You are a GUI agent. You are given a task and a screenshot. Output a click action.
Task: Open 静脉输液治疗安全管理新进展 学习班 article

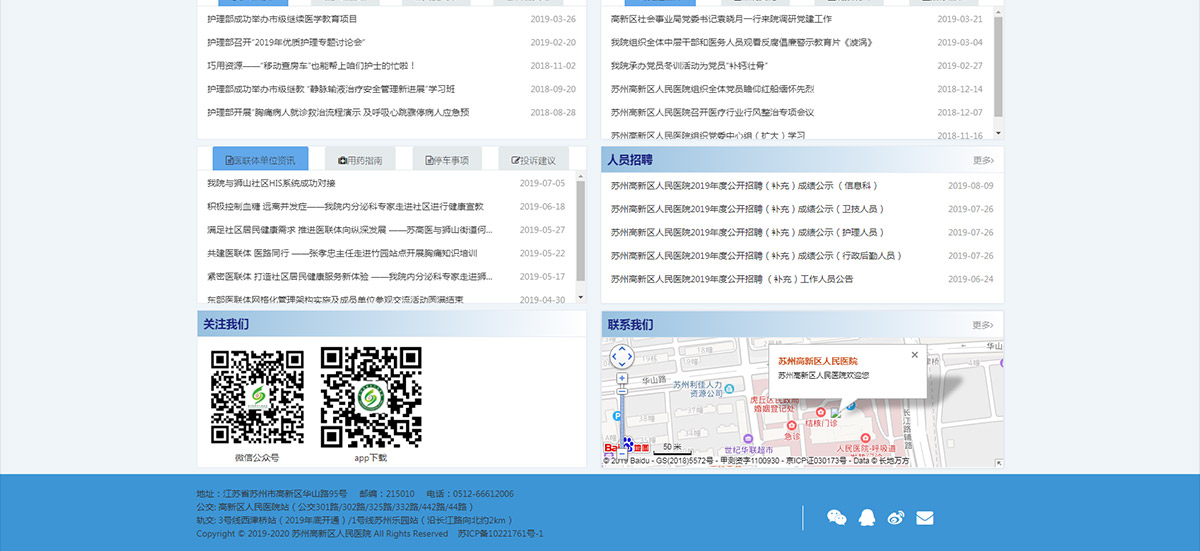tap(331, 89)
